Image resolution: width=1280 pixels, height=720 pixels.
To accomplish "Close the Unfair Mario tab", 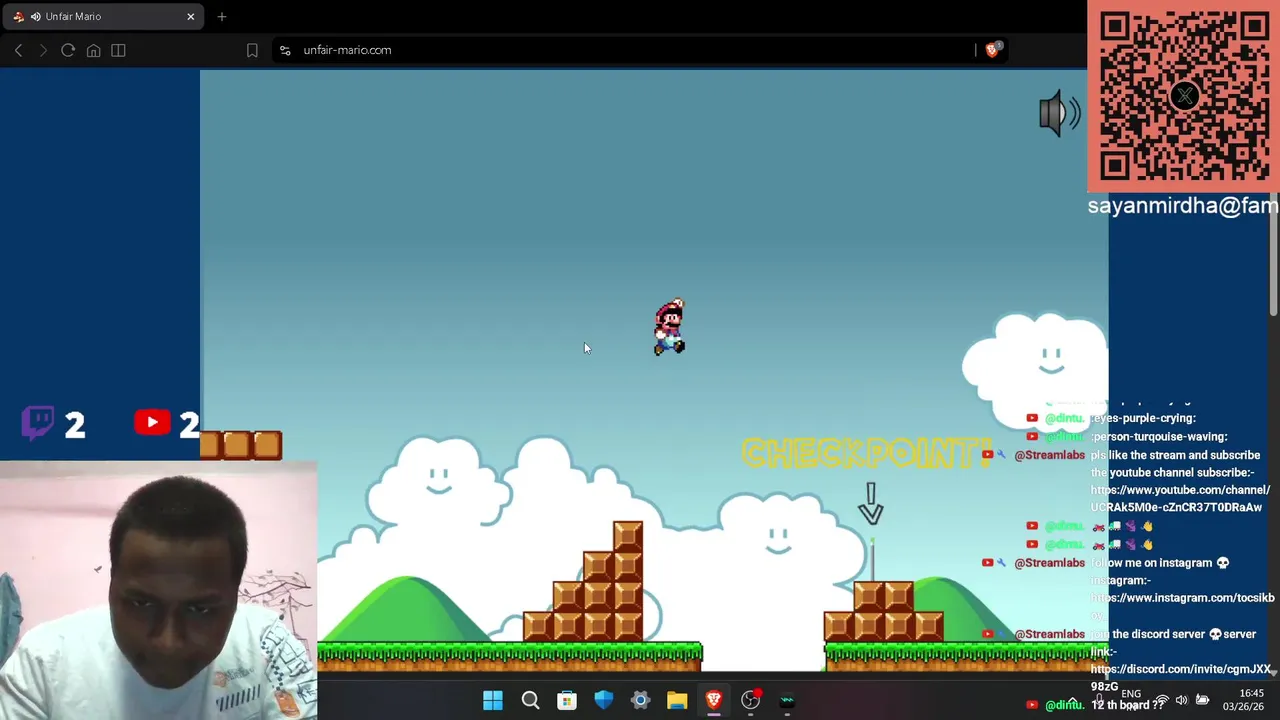I will pos(190,16).
